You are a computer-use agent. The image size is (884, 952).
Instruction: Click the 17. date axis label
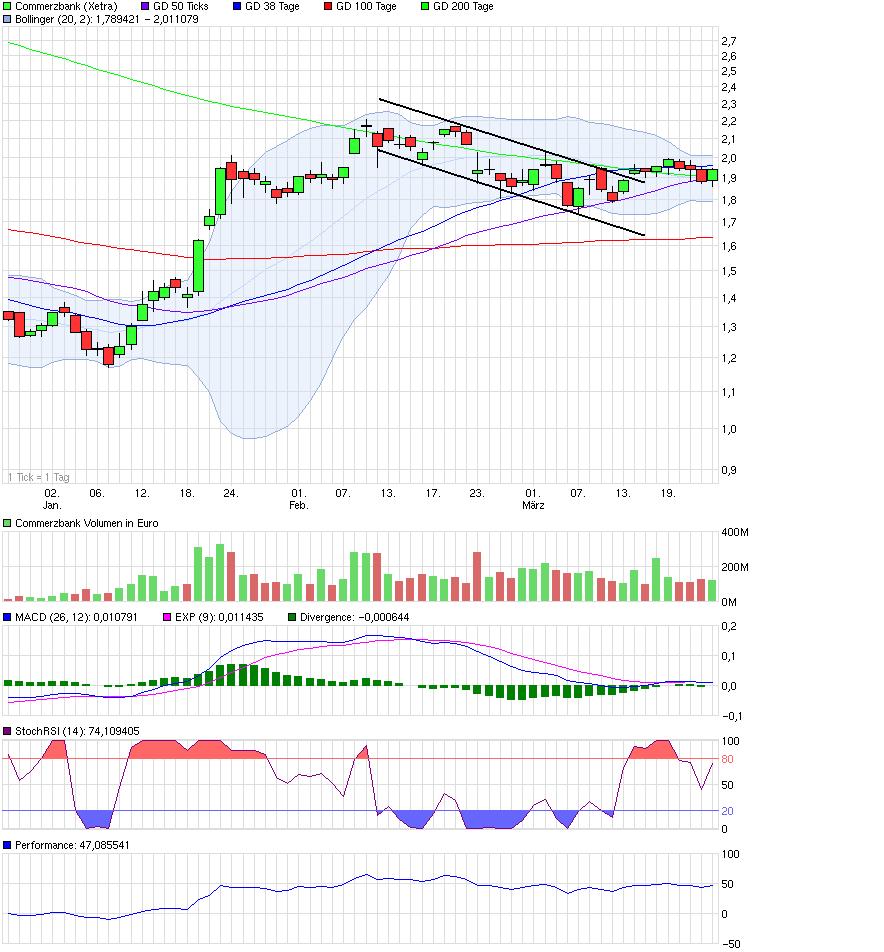point(432,494)
